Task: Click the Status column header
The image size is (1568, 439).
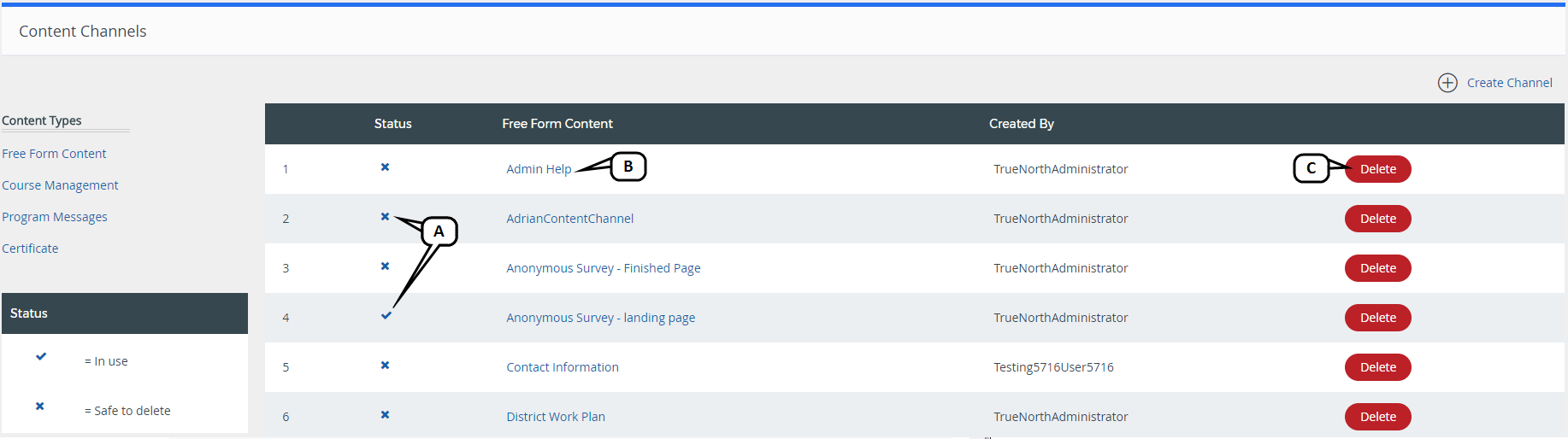Action: coord(392,124)
